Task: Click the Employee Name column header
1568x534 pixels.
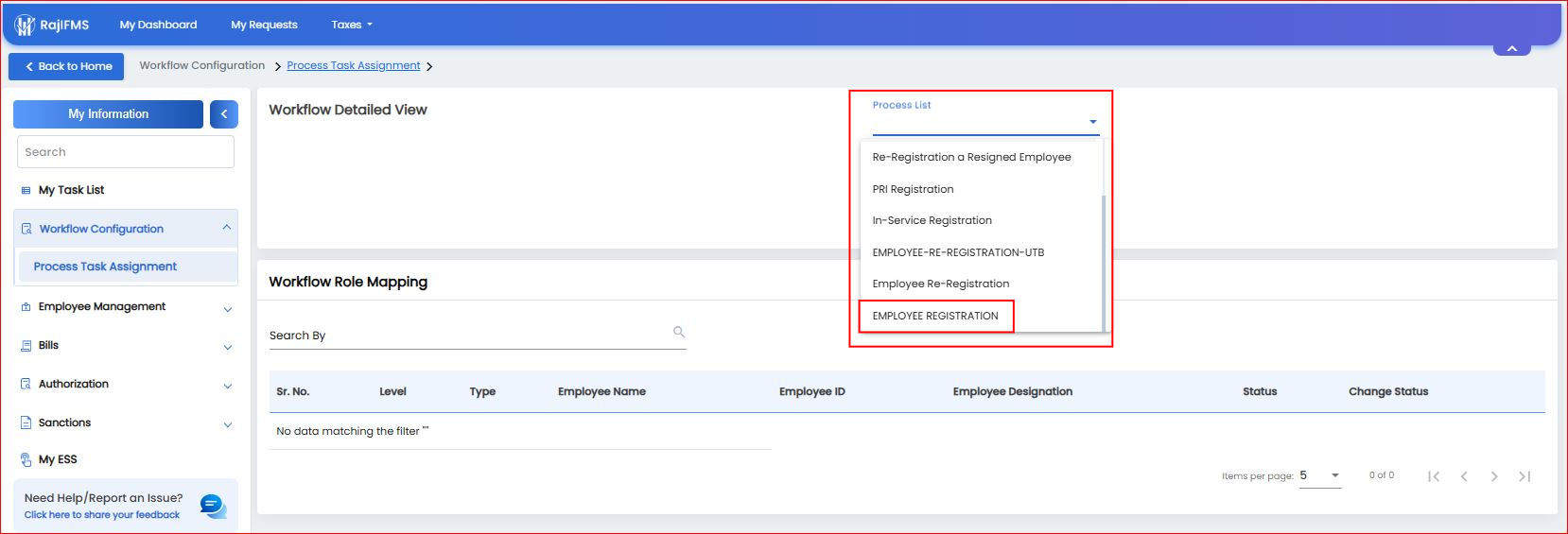Action: tap(601, 391)
